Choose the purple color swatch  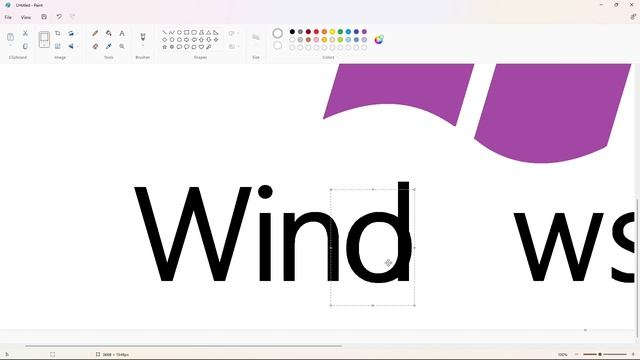pyautogui.click(x=364, y=31)
